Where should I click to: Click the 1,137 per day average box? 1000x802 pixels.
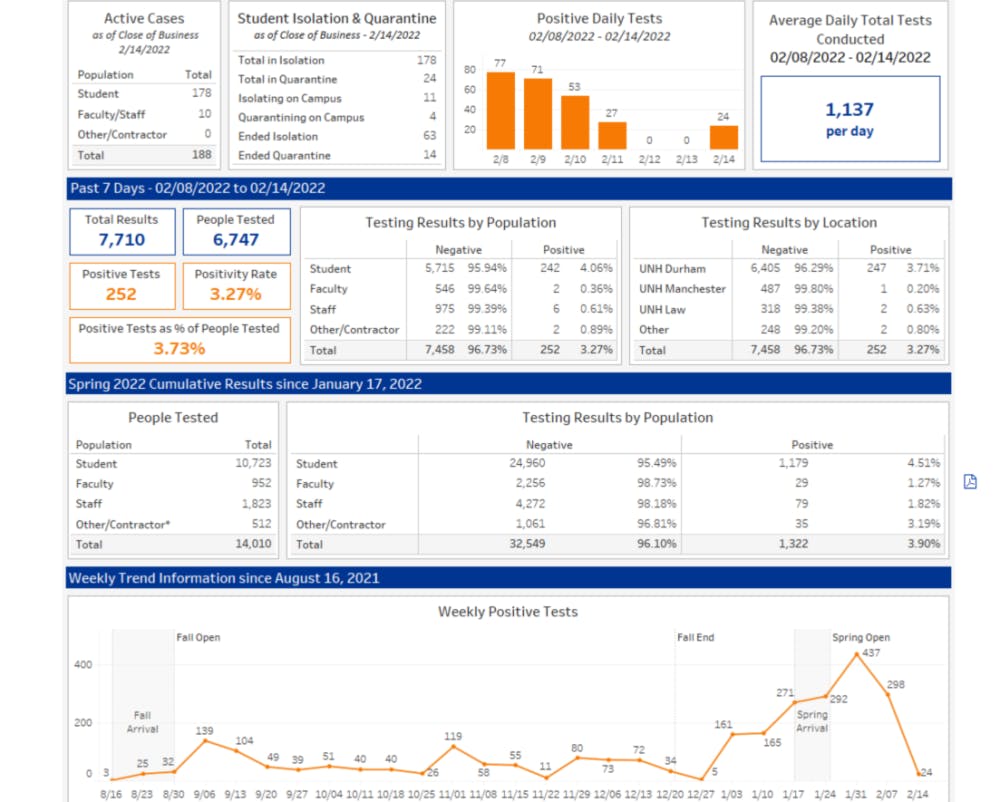tap(850, 119)
